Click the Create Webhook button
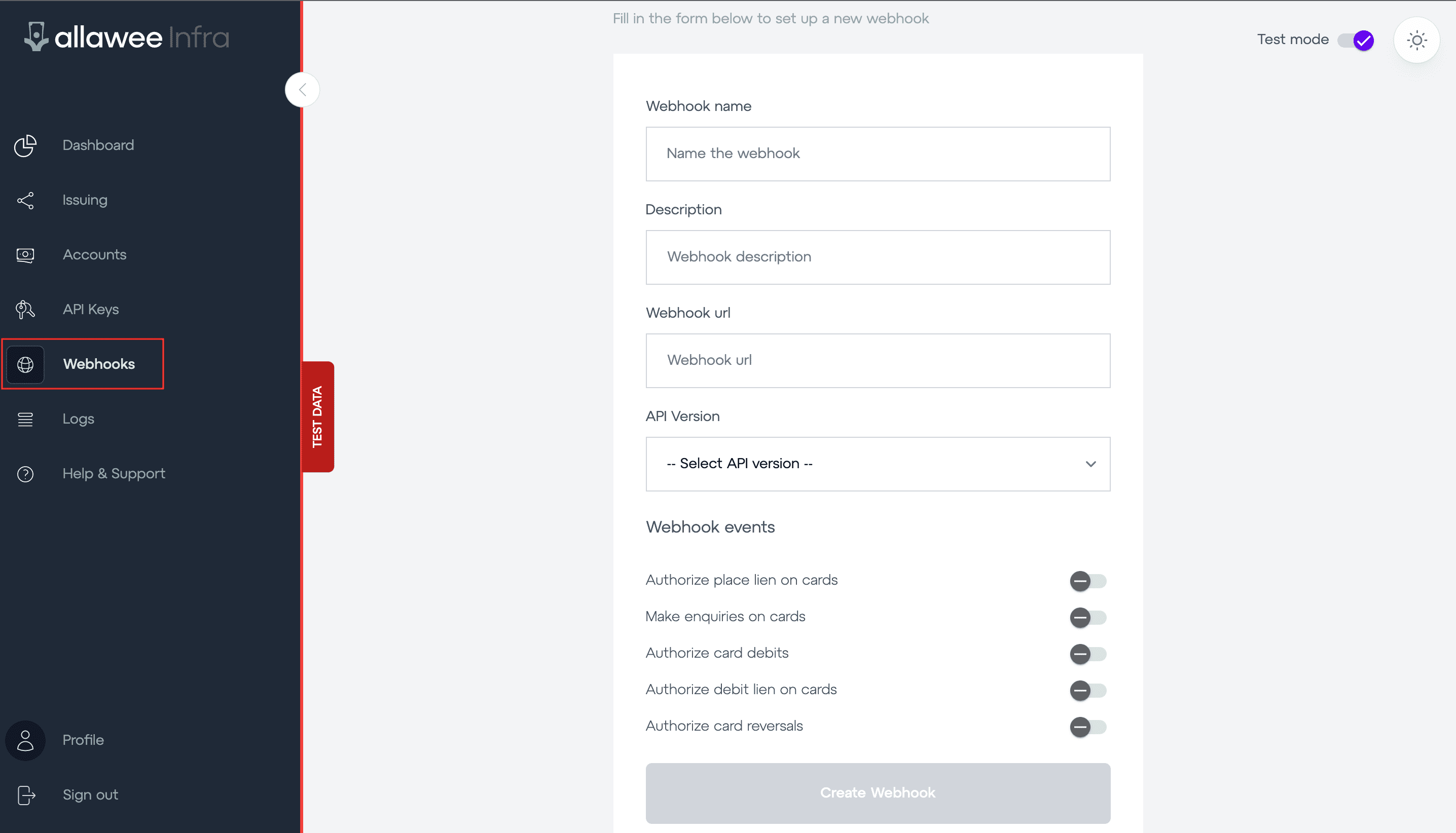1456x833 pixels. coord(878,793)
